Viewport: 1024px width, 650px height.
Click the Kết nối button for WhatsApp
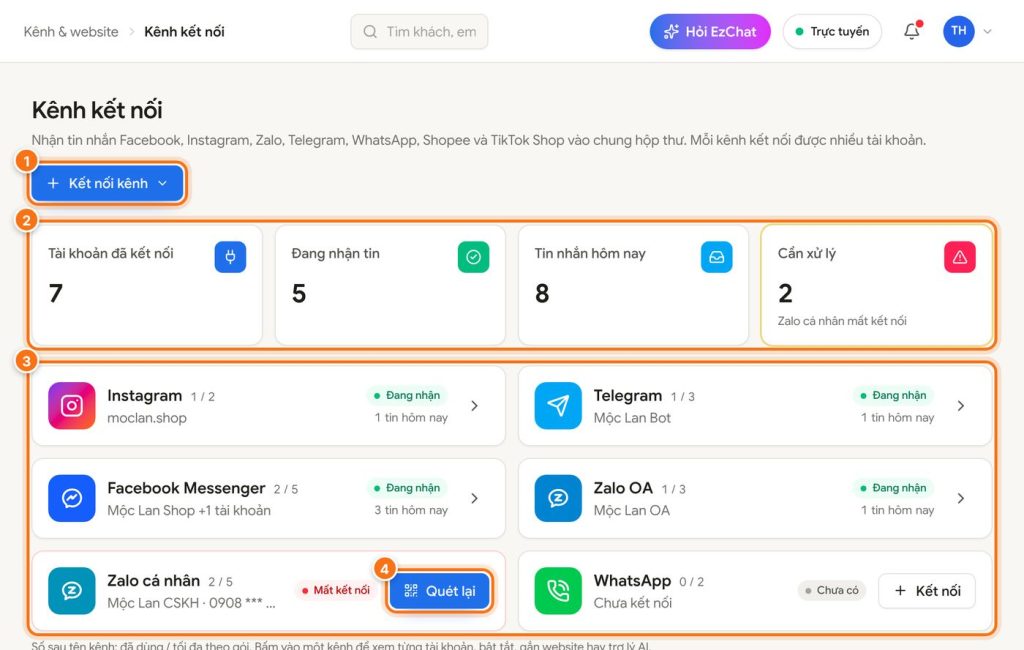[927, 591]
